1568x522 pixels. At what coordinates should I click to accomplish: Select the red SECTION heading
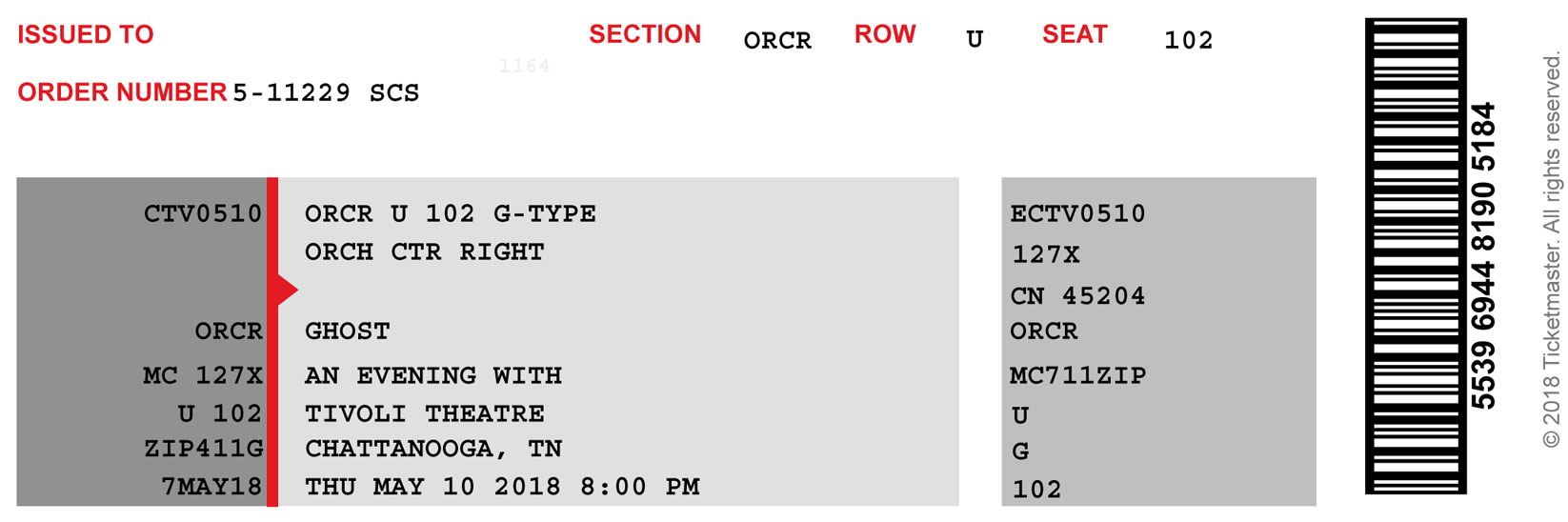click(645, 35)
